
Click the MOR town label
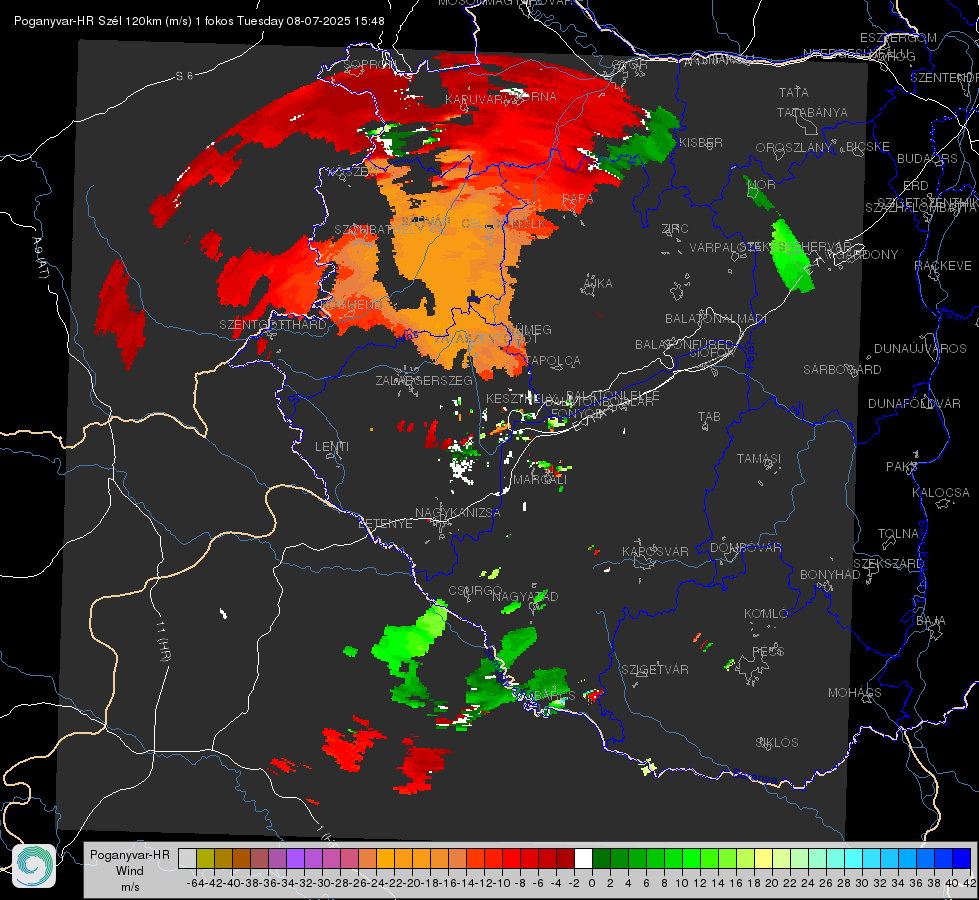coord(762,184)
